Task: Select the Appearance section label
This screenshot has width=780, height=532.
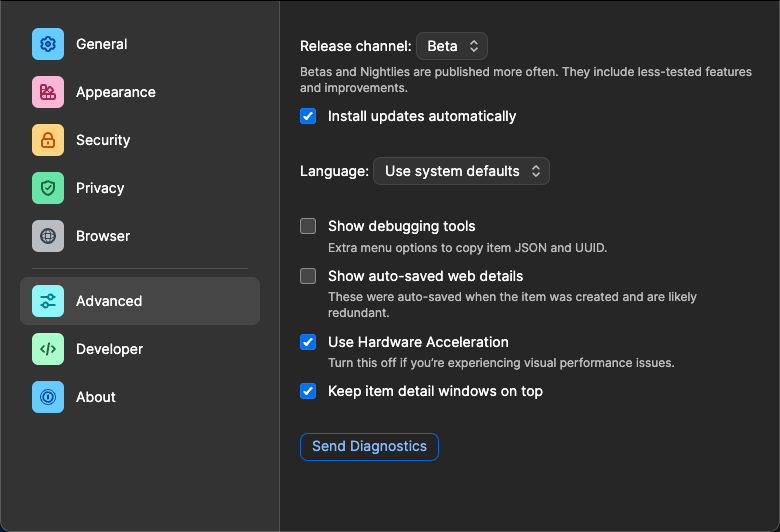Action: coord(115,92)
